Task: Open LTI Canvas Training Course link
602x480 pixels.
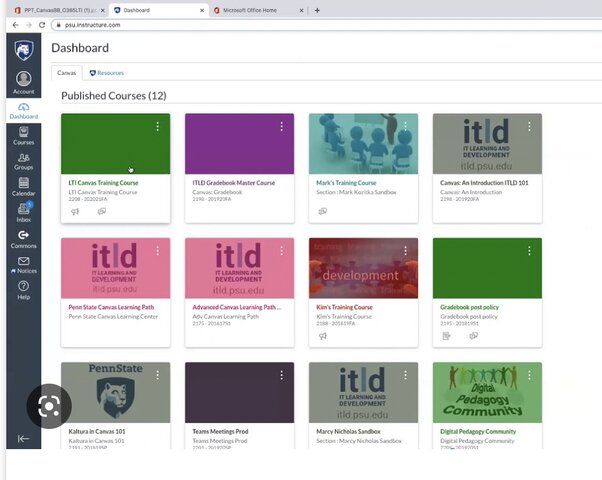Action: (x=103, y=183)
